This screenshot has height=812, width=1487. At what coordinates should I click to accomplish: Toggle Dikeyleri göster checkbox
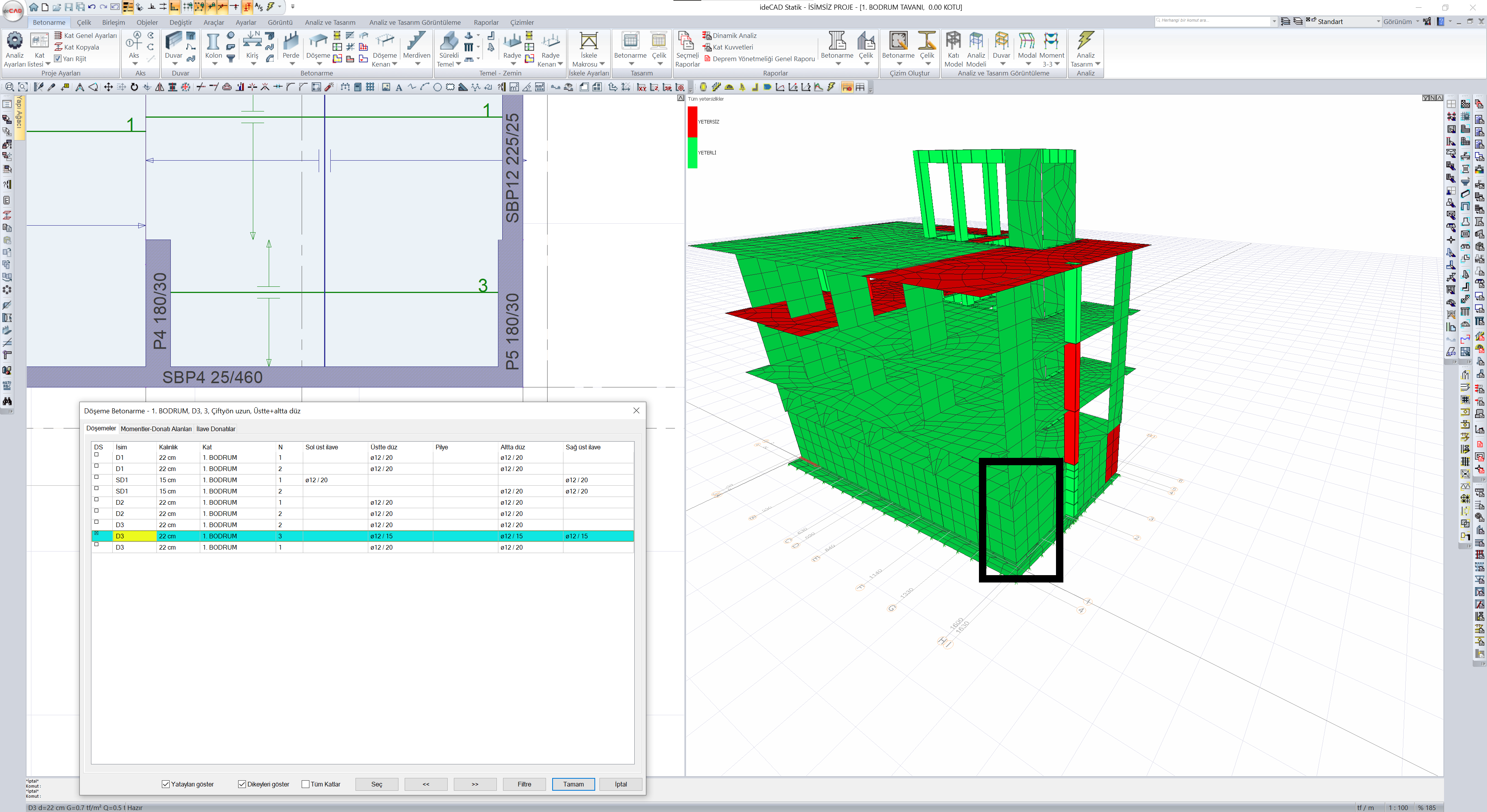[242, 784]
